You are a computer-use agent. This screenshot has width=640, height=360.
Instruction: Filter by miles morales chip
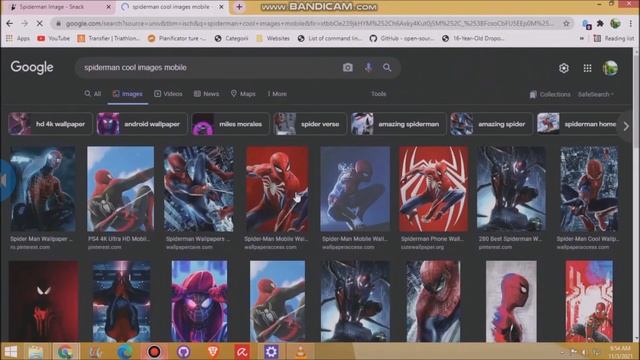231,124
